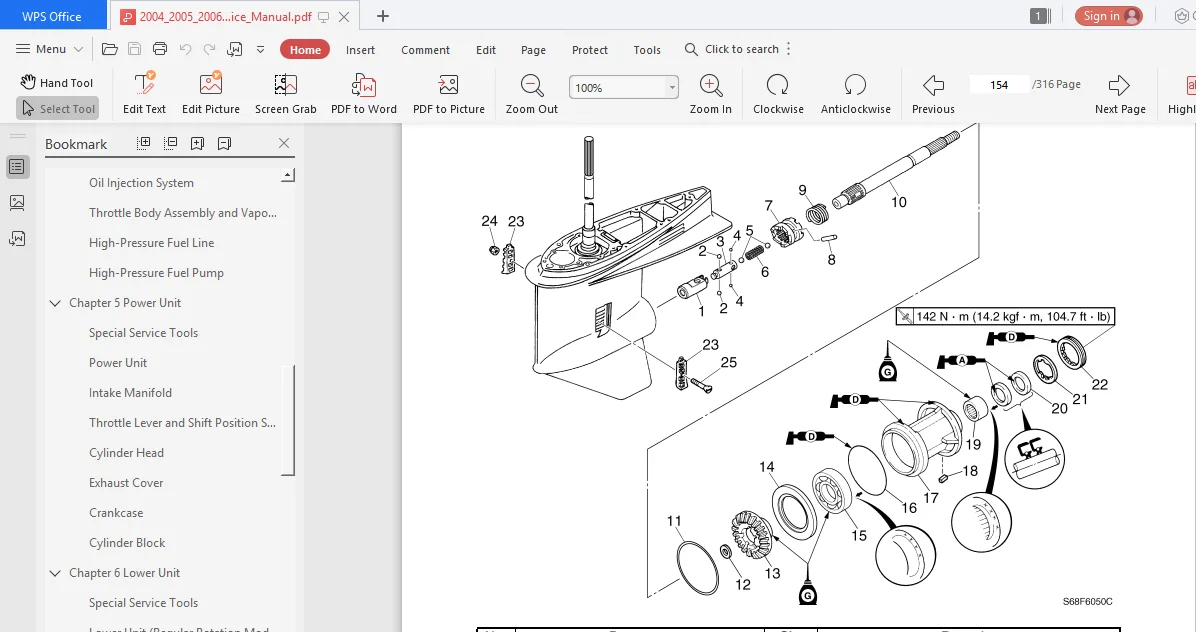Go to Next Page

1120,93
